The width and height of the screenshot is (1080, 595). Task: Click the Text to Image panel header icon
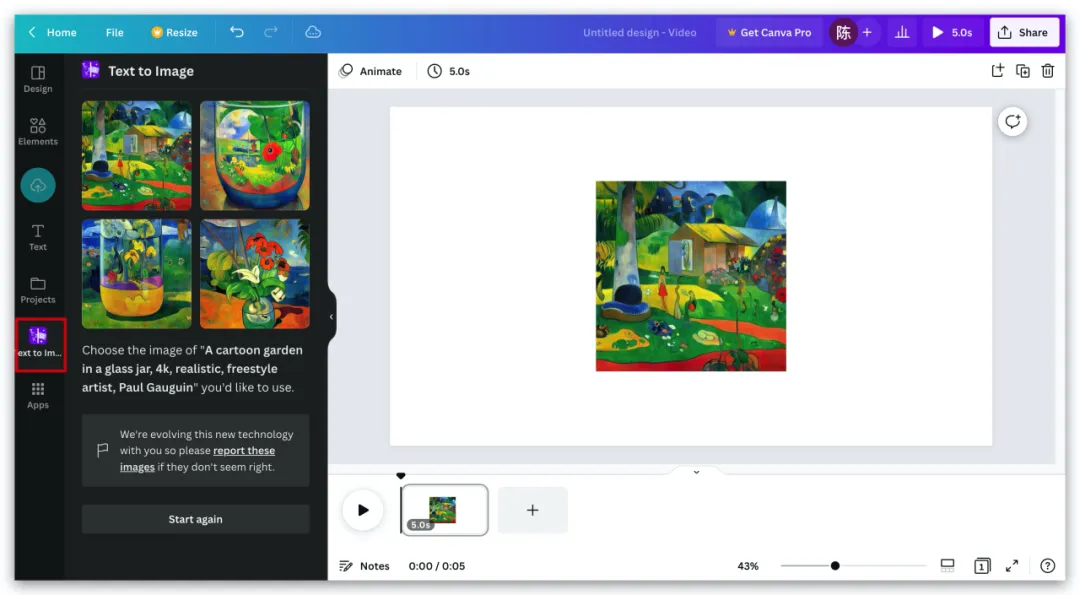(x=91, y=70)
